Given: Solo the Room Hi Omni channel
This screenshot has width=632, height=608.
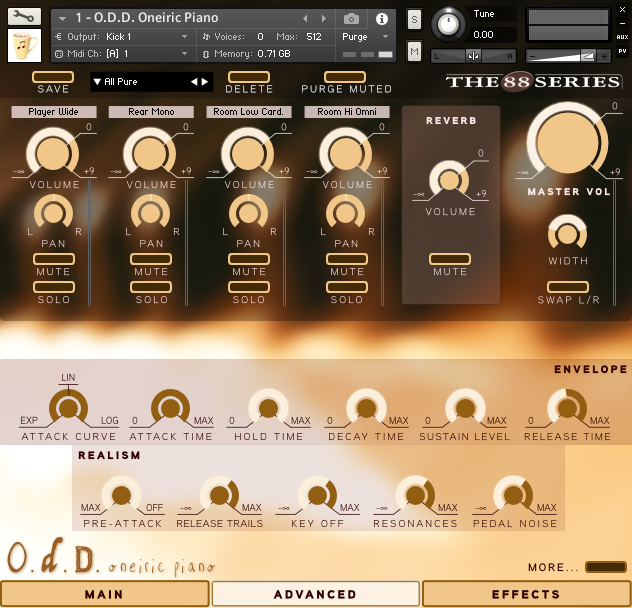Looking at the screenshot, I should point(347,287).
